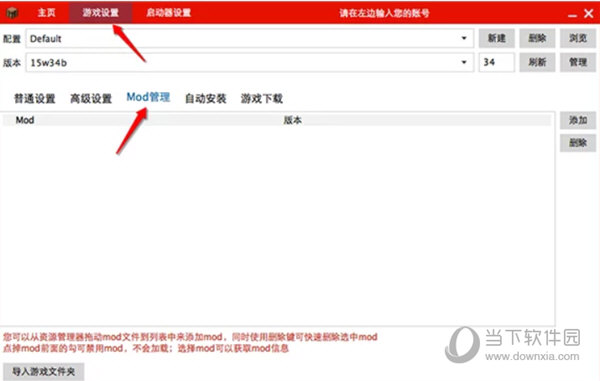The width and height of the screenshot is (600, 381).
Task: Minimize the launcher window
Action: 572,15
